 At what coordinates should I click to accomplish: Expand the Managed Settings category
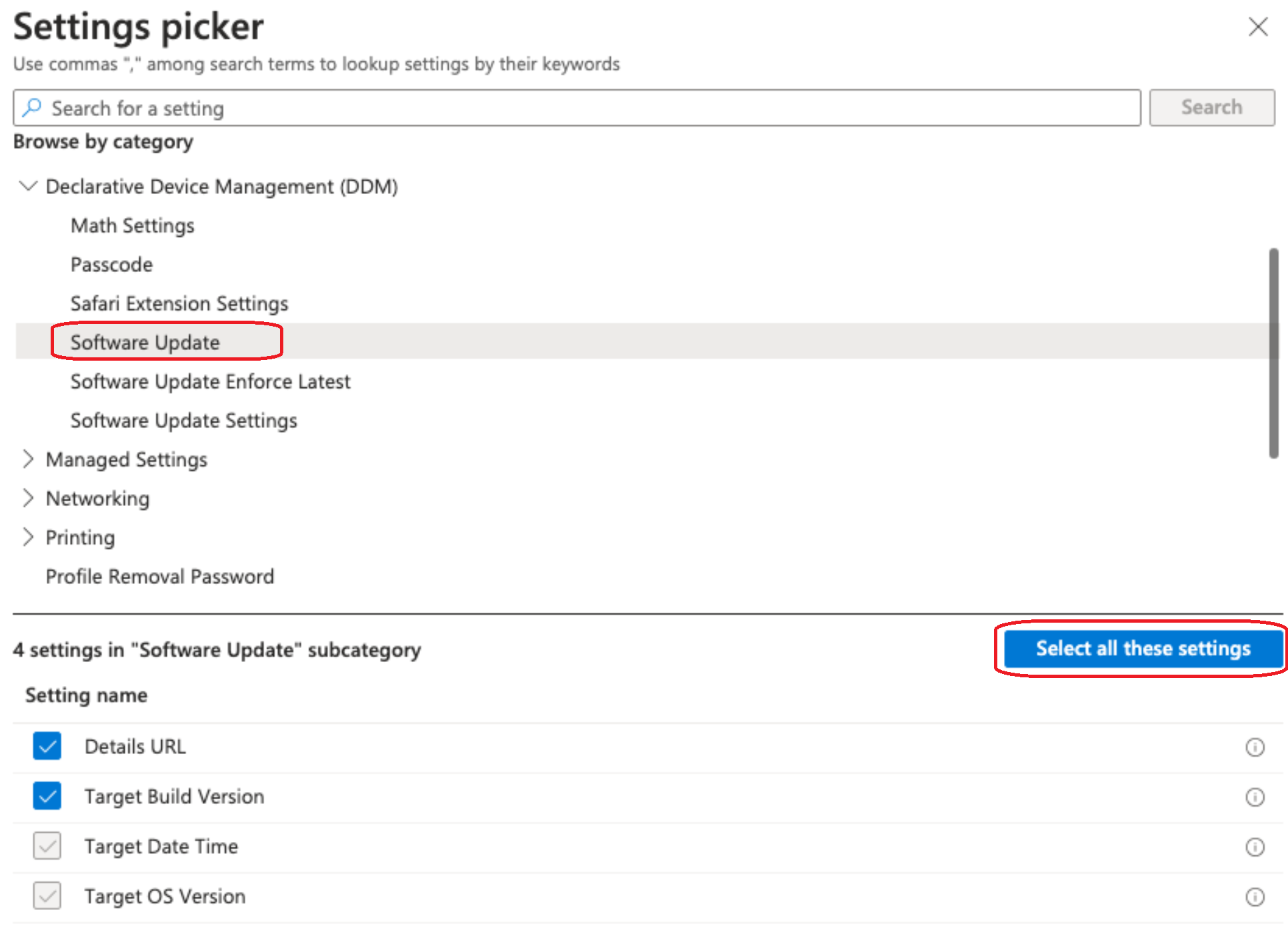point(27,459)
